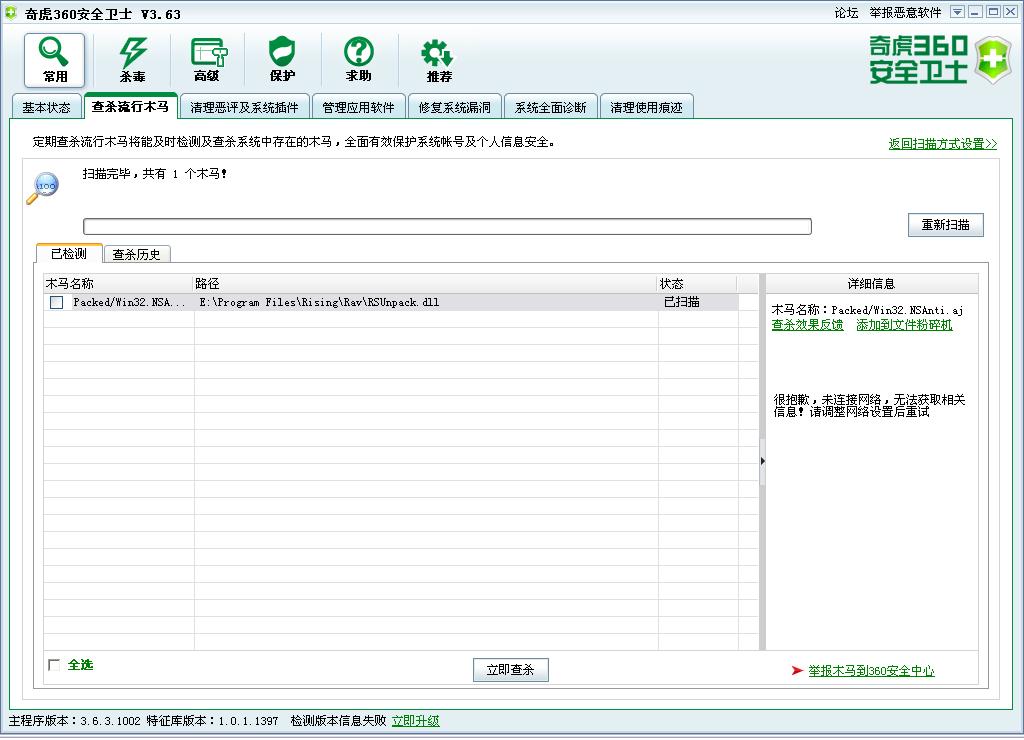Image resolution: width=1024 pixels, height=740 pixels.
Task: Open the 举报恶意软件 title bar link
Action: [x=905, y=12]
